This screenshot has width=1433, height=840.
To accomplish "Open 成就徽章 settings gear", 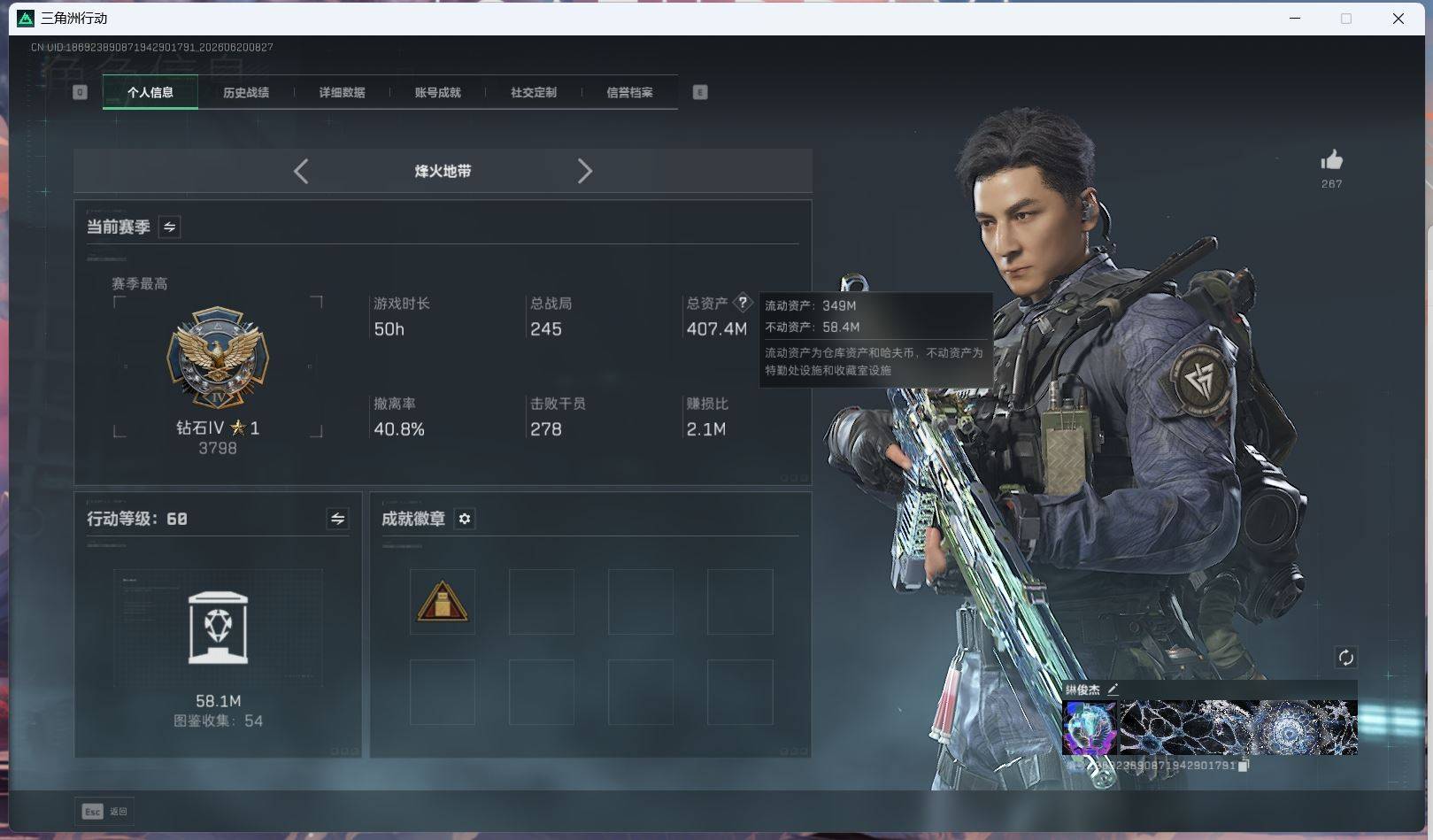I will coord(465,519).
